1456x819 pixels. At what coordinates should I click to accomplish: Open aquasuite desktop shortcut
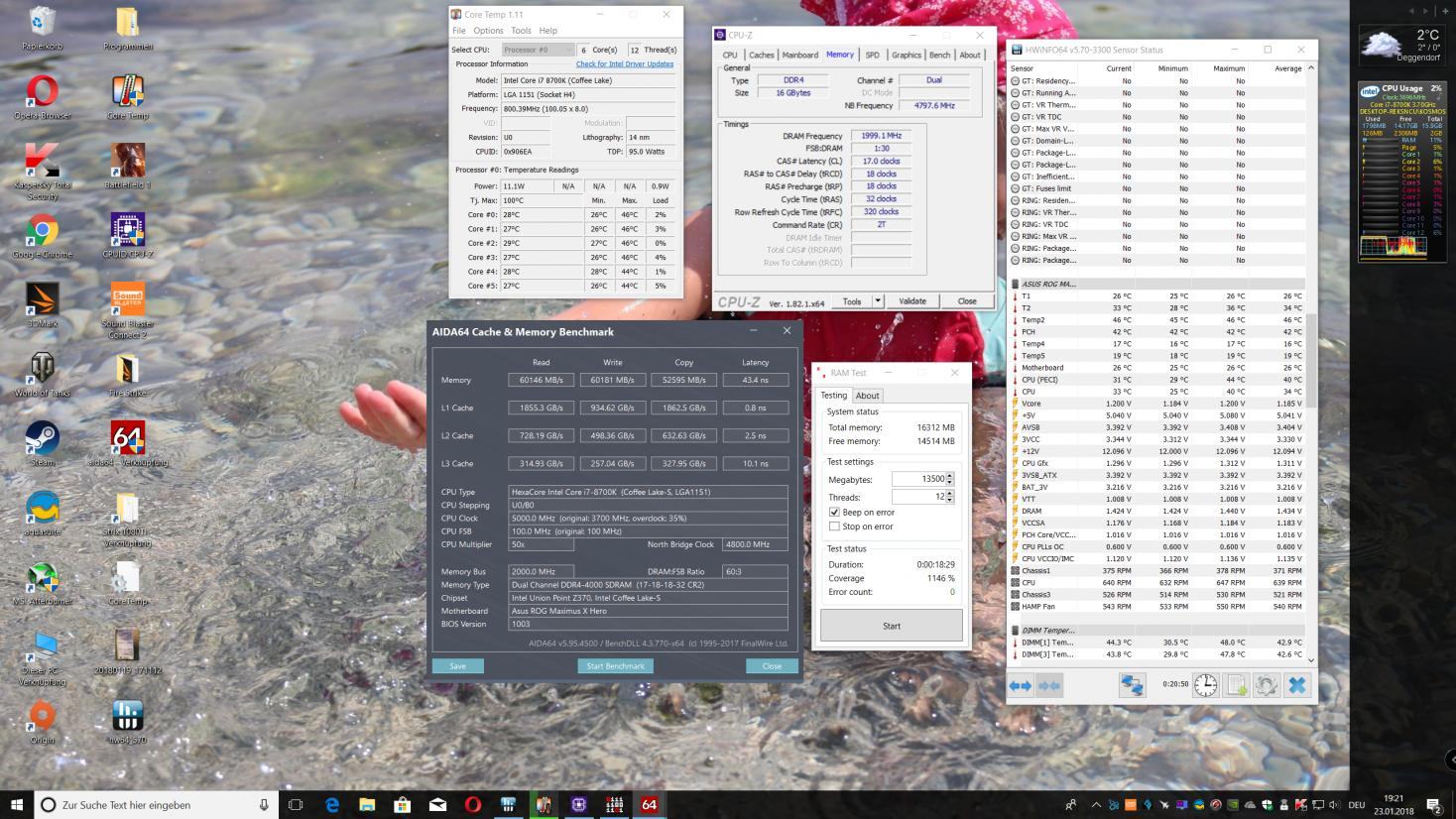pyautogui.click(x=42, y=514)
